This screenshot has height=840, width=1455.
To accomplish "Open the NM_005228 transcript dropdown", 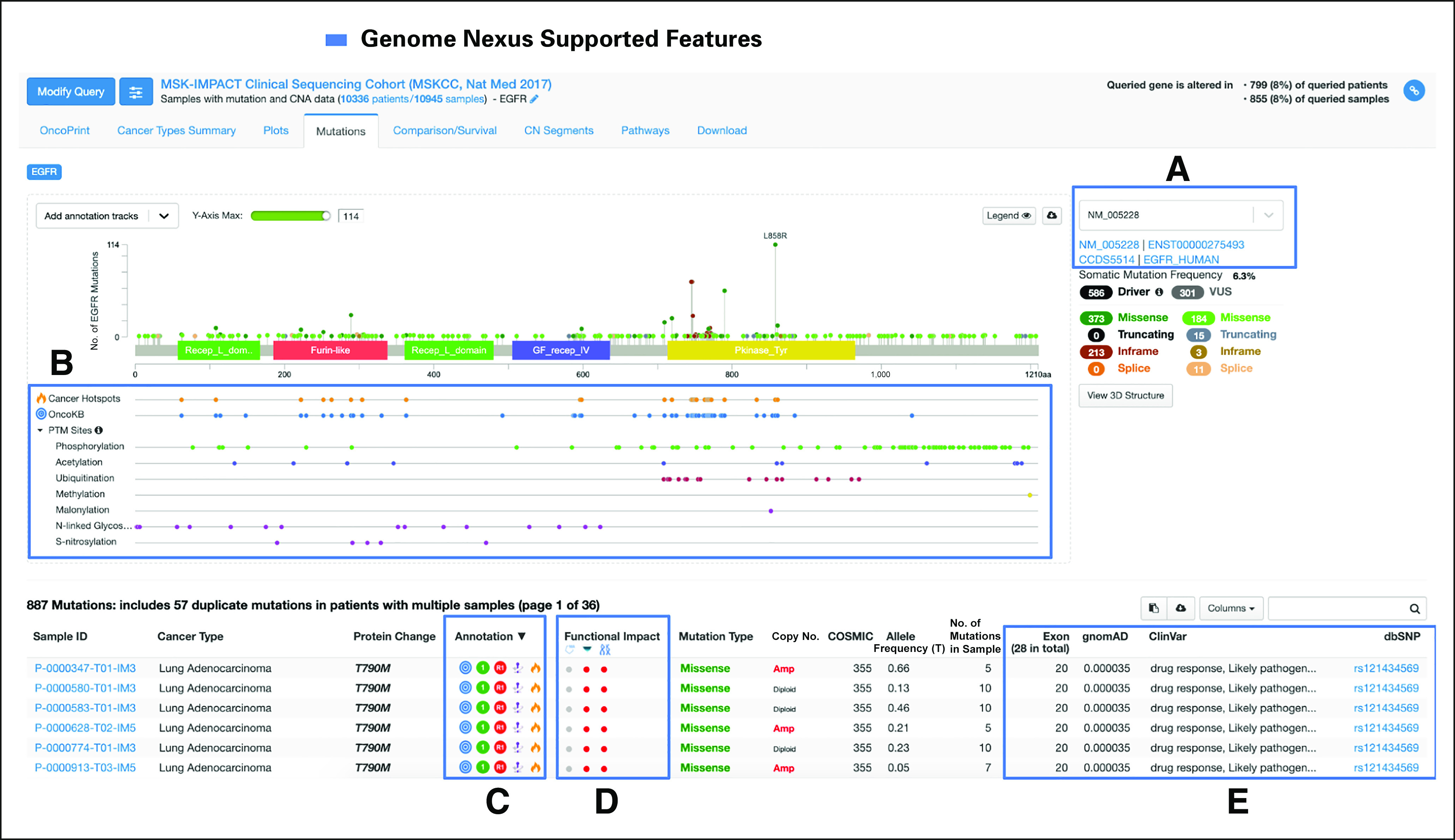I will pos(1181,215).
